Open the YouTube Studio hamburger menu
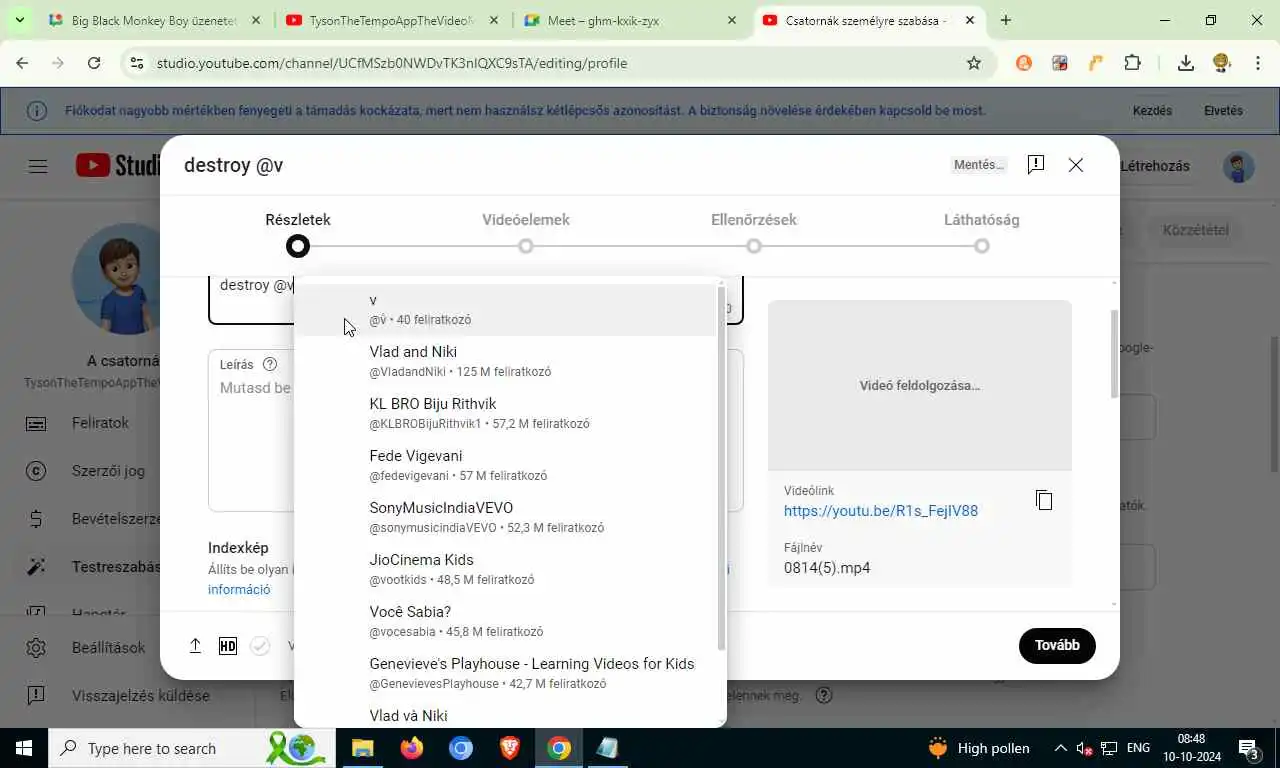The image size is (1280, 768). 38,166
